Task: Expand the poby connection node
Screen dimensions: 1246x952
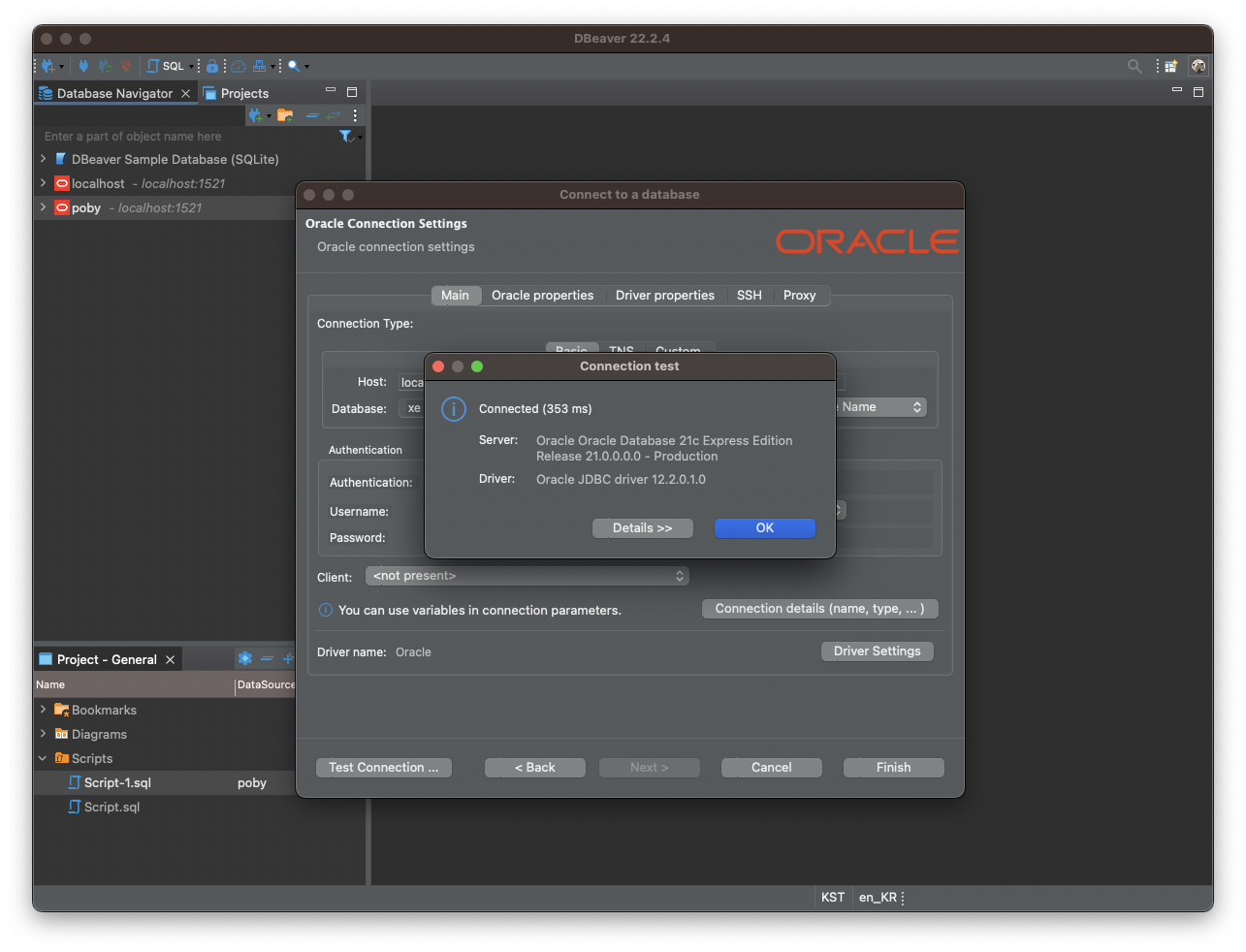Action: 43,206
